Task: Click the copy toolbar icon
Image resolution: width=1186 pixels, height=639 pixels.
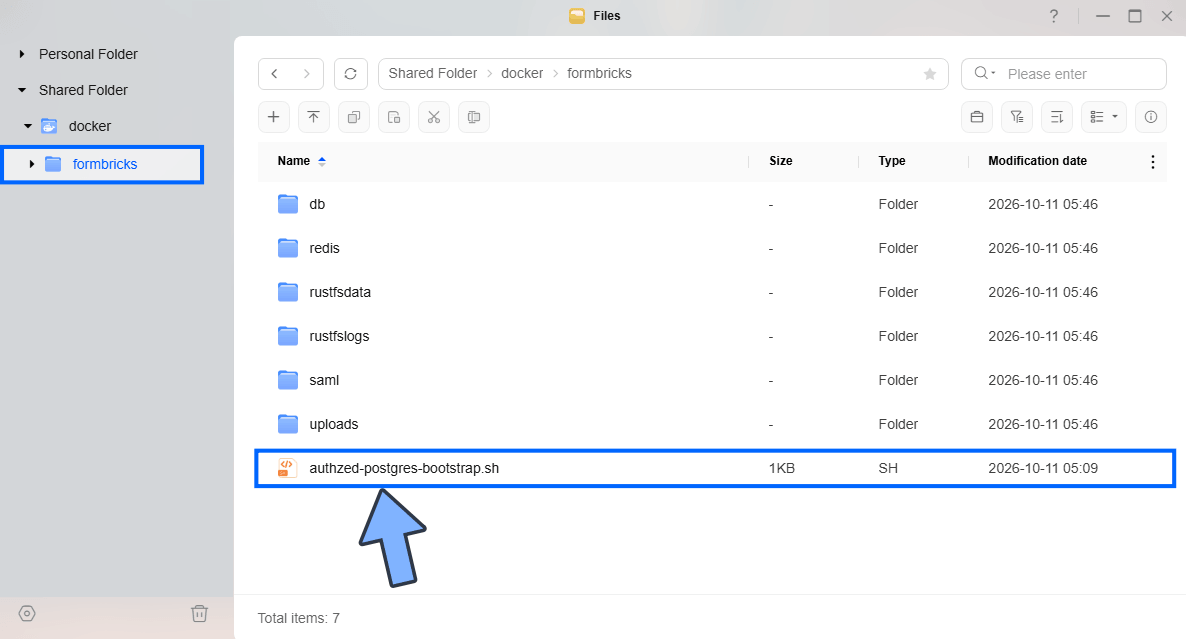Action: coord(353,116)
